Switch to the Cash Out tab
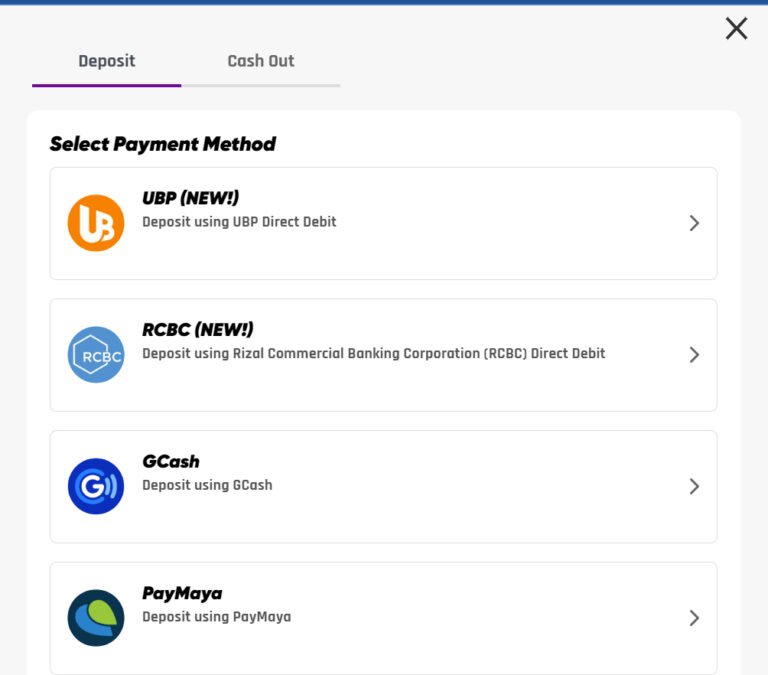Viewport: 768px width, 675px height. (261, 61)
